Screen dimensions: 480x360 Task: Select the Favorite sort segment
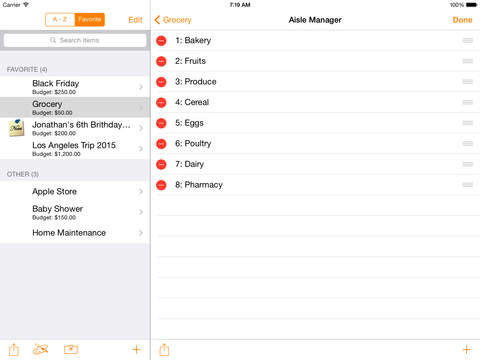coord(90,20)
